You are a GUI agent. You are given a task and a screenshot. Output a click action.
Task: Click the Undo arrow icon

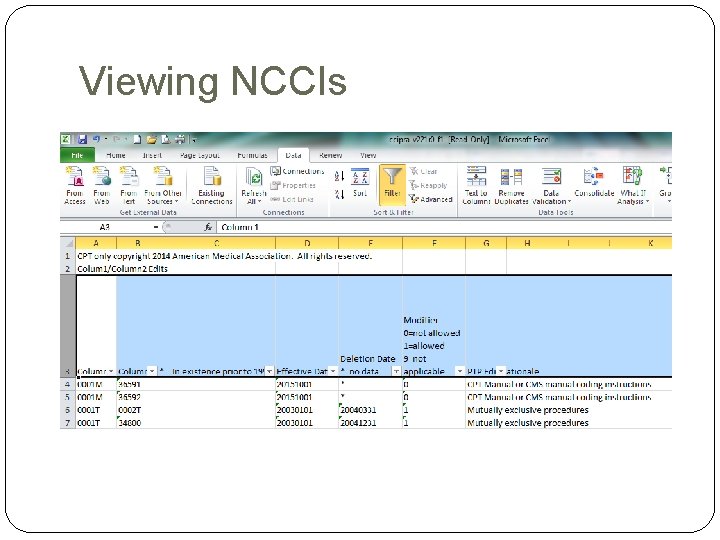click(x=96, y=139)
